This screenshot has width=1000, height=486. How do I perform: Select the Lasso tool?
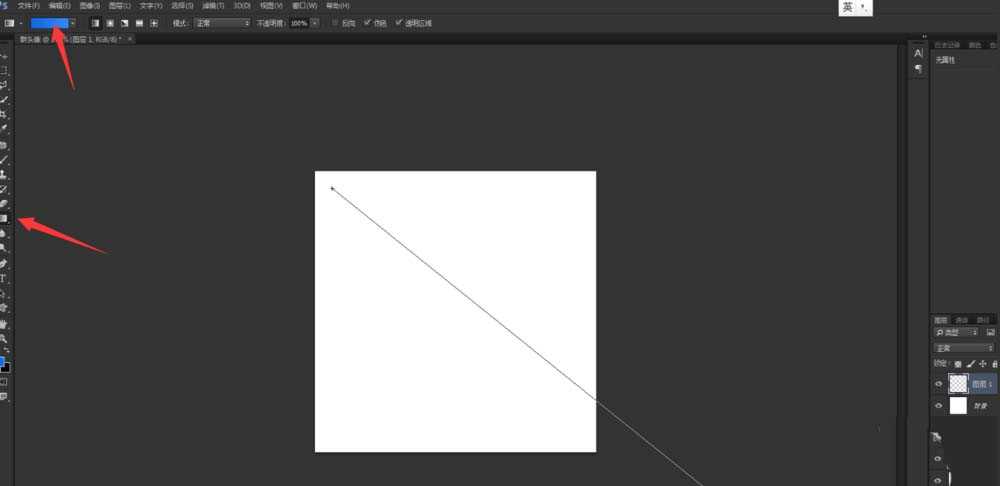[4, 85]
